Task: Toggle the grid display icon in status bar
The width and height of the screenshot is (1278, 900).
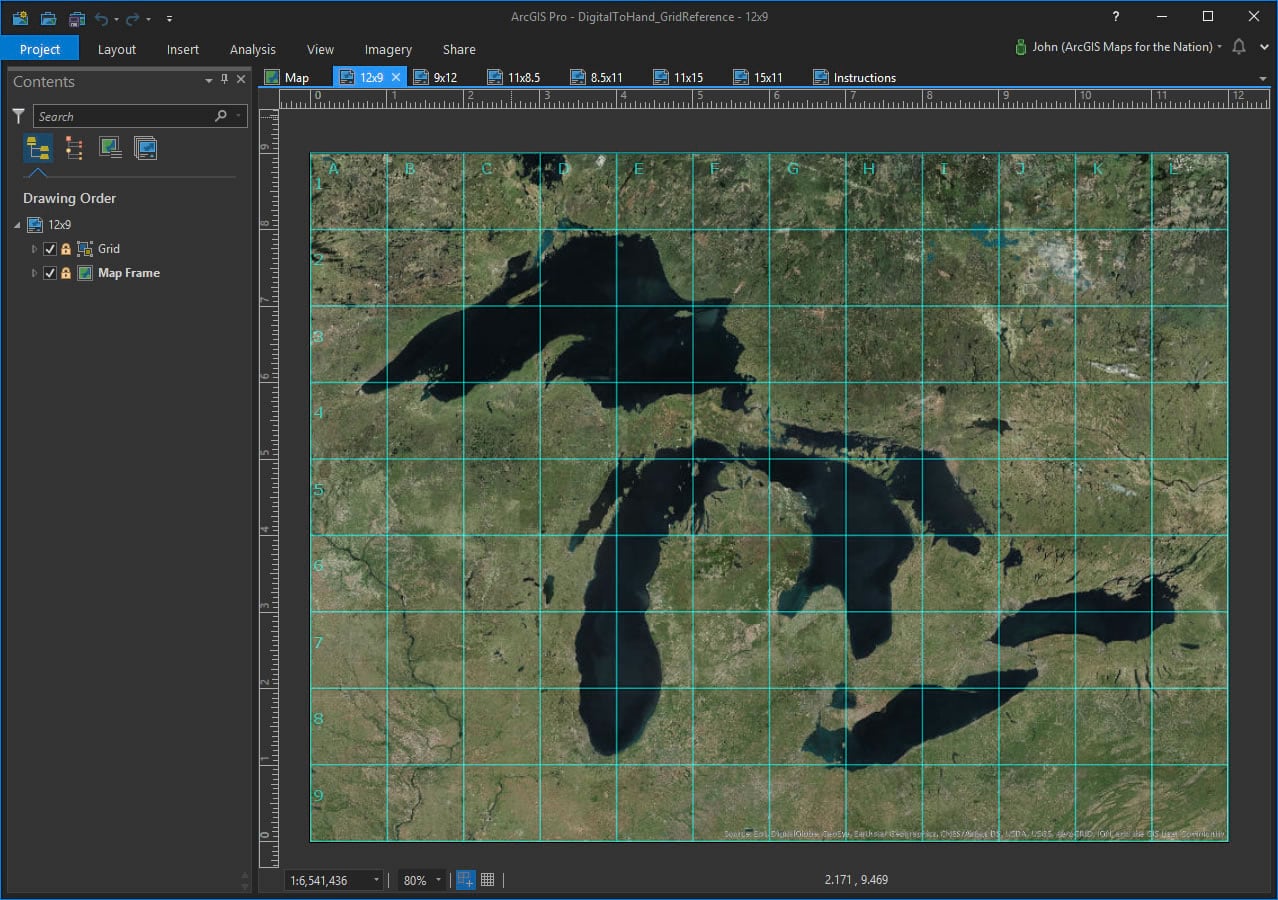Action: pyautogui.click(x=488, y=880)
